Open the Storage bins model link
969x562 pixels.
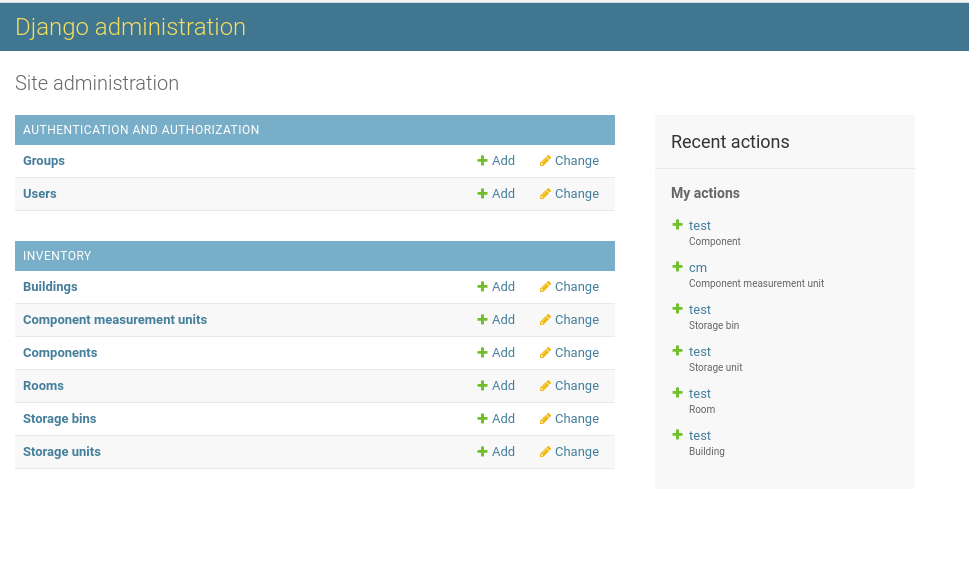coord(59,419)
